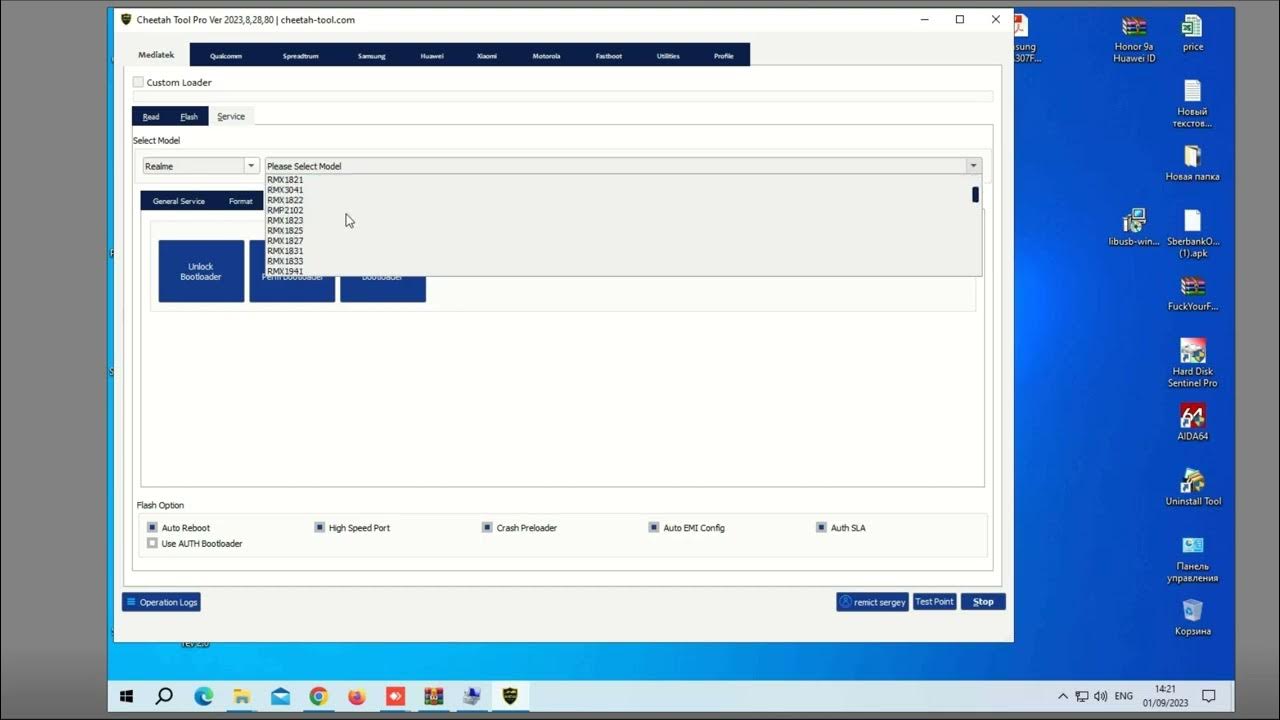Select the Mediatek tab
This screenshot has width=1280, height=720.
pyautogui.click(x=156, y=55)
